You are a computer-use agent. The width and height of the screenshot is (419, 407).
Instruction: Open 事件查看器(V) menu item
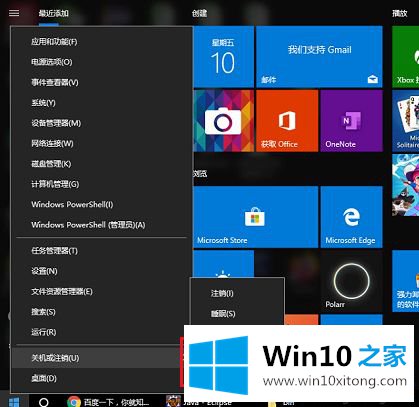tap(101, 82)
